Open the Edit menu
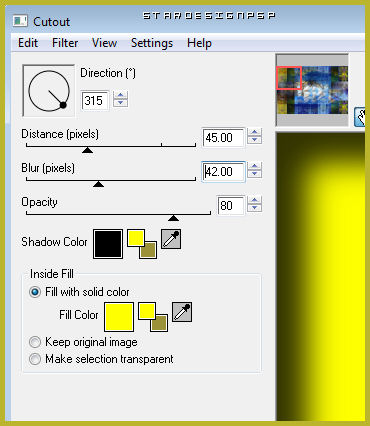The height and width of the screenshot is (426, 370). coord(28,43)
